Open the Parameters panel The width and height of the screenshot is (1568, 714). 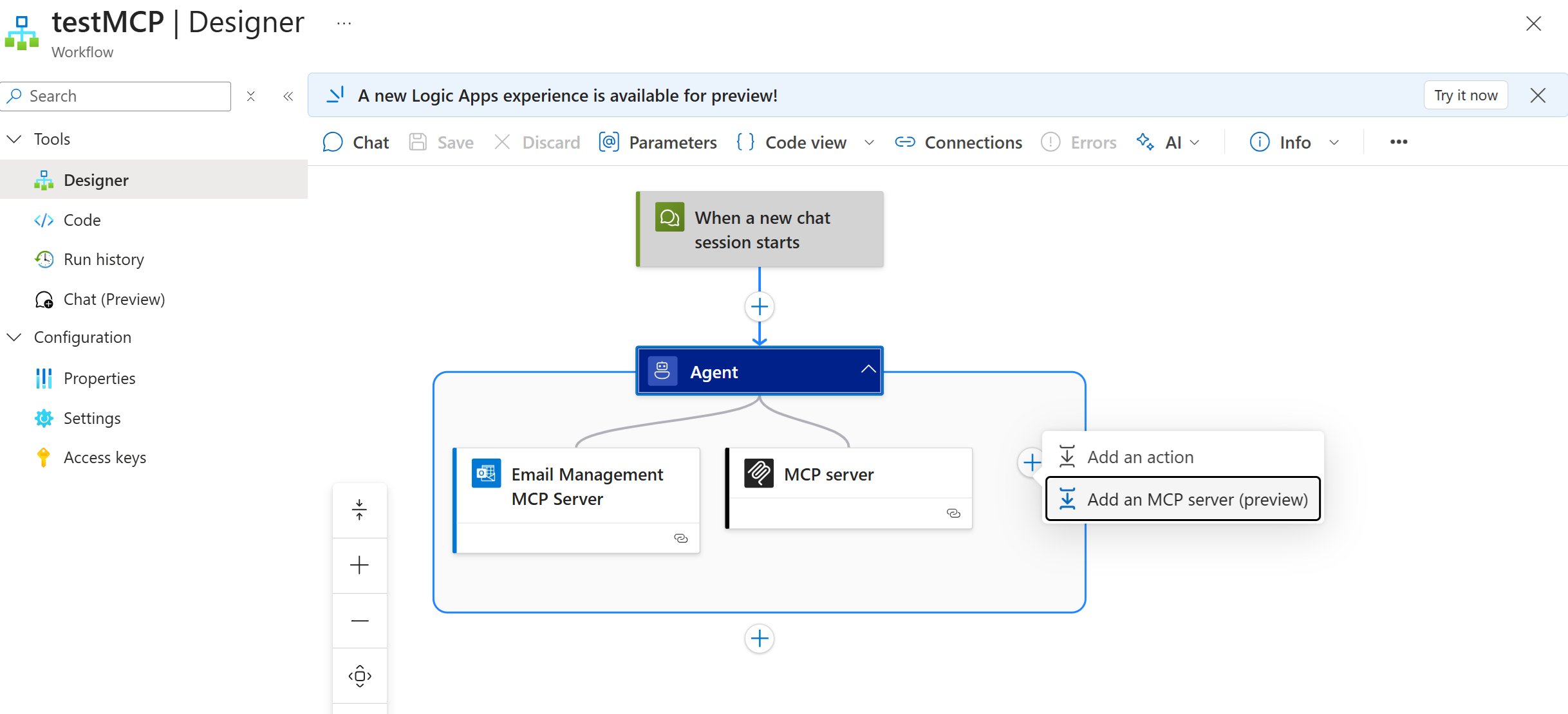click(x=657, y=142)
